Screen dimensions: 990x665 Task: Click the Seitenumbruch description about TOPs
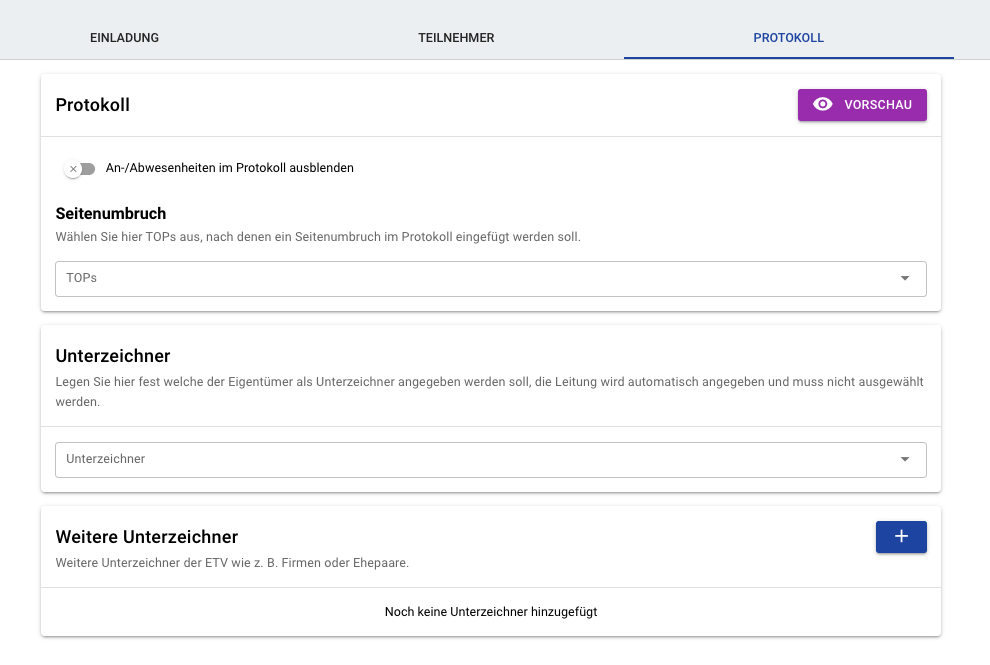point(318,237)
